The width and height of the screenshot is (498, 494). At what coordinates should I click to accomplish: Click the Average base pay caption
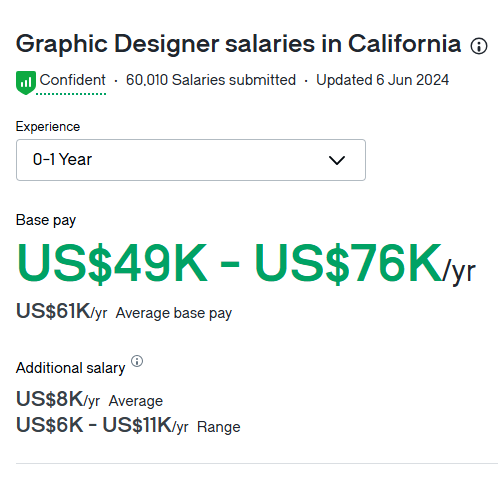pyautogui.click(x=174, y=314)
